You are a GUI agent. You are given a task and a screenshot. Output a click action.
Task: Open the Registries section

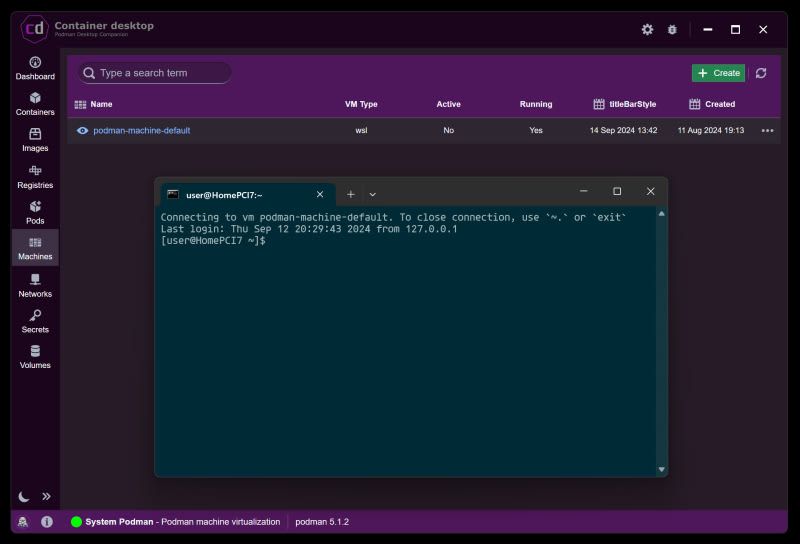click(x=35, y=176)
